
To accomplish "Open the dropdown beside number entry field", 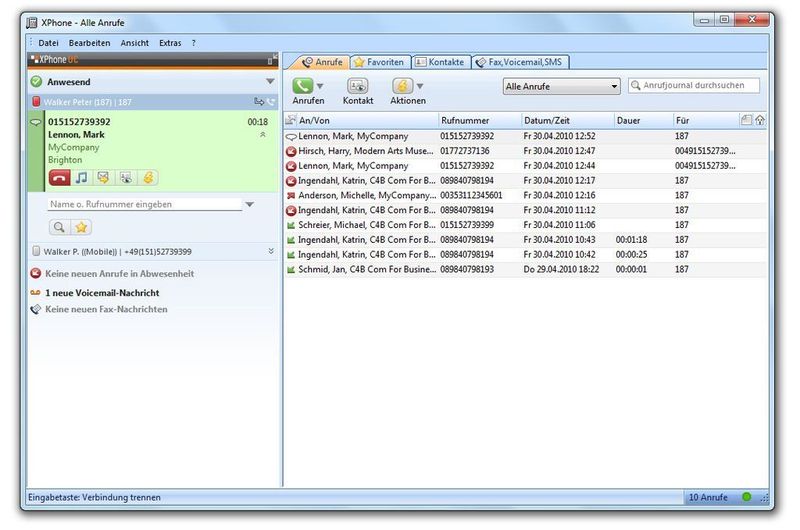I will pyautogui.click(x=249, y=204).
